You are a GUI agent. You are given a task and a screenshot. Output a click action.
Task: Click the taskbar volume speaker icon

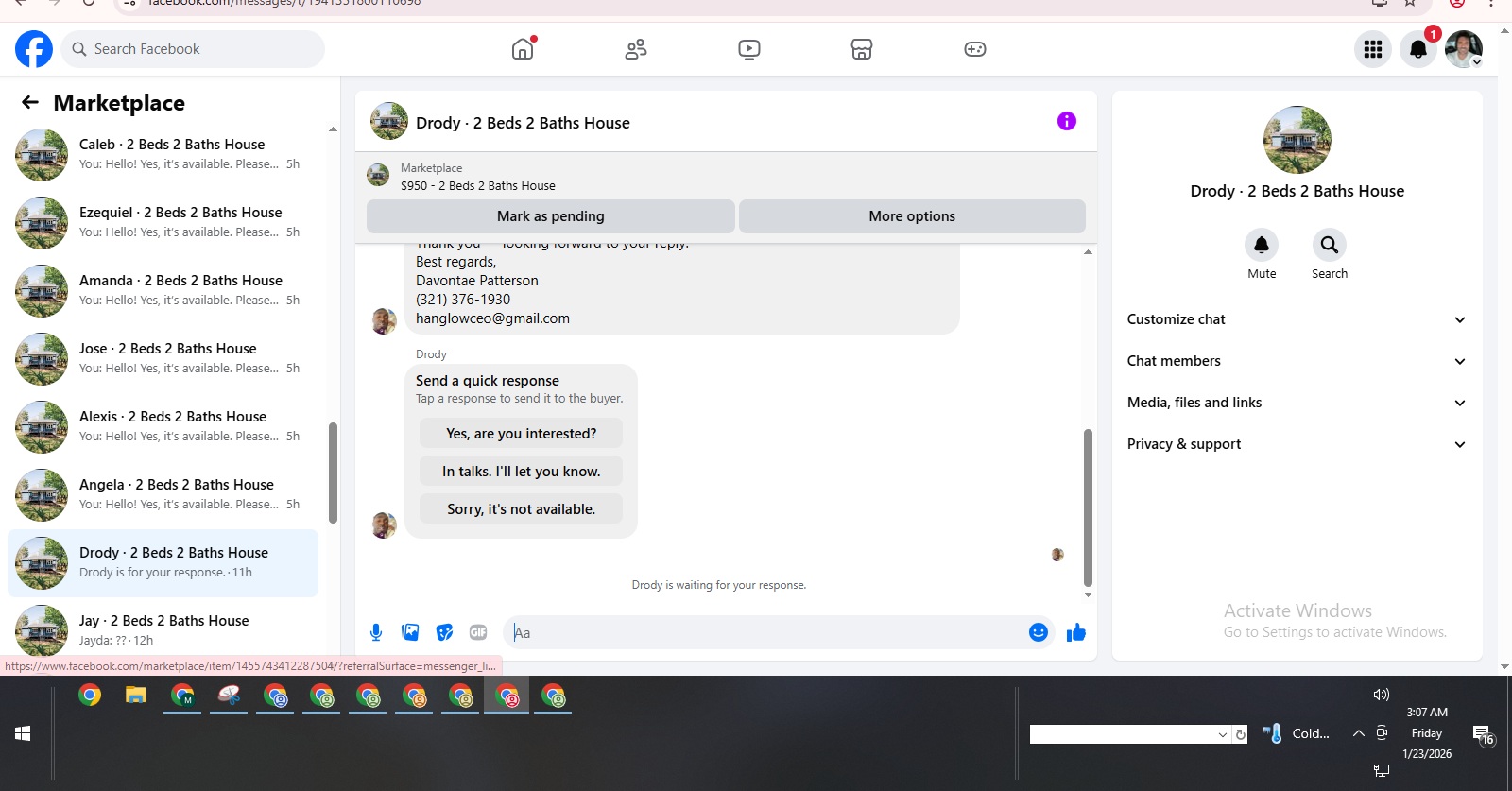click(1382, 695)
